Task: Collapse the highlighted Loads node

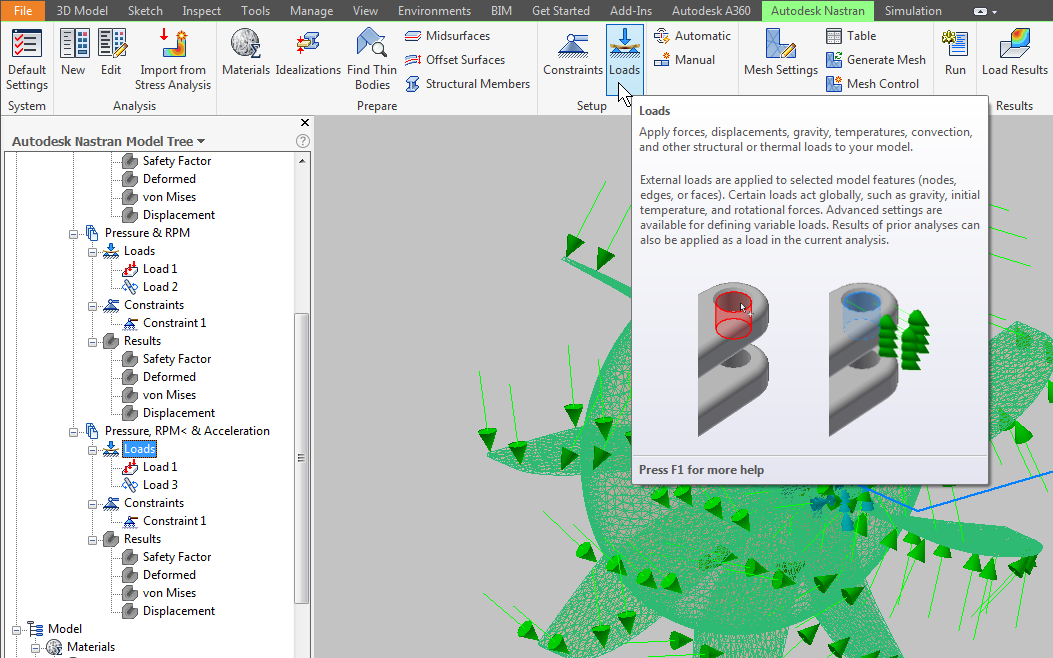Action: point(93,450)
